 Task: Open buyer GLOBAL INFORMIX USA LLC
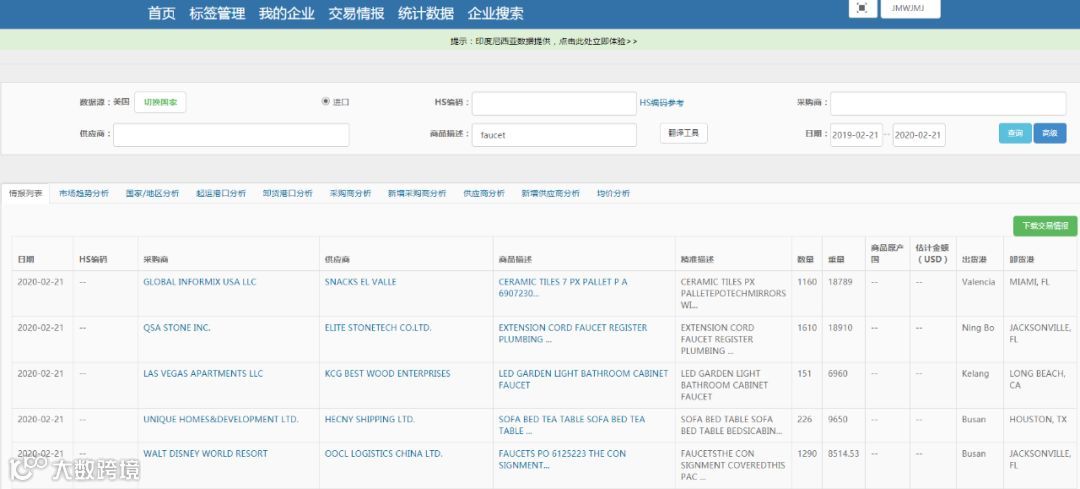tap(200, 282)
